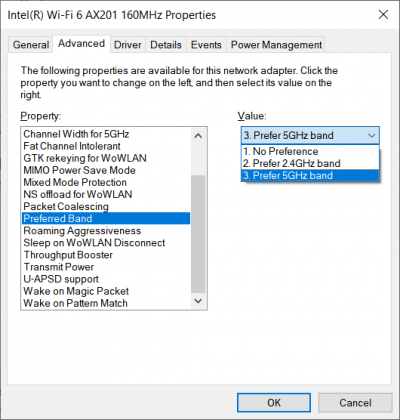Pick '3. Prefer 5GHz band' in list

(310, 175)
